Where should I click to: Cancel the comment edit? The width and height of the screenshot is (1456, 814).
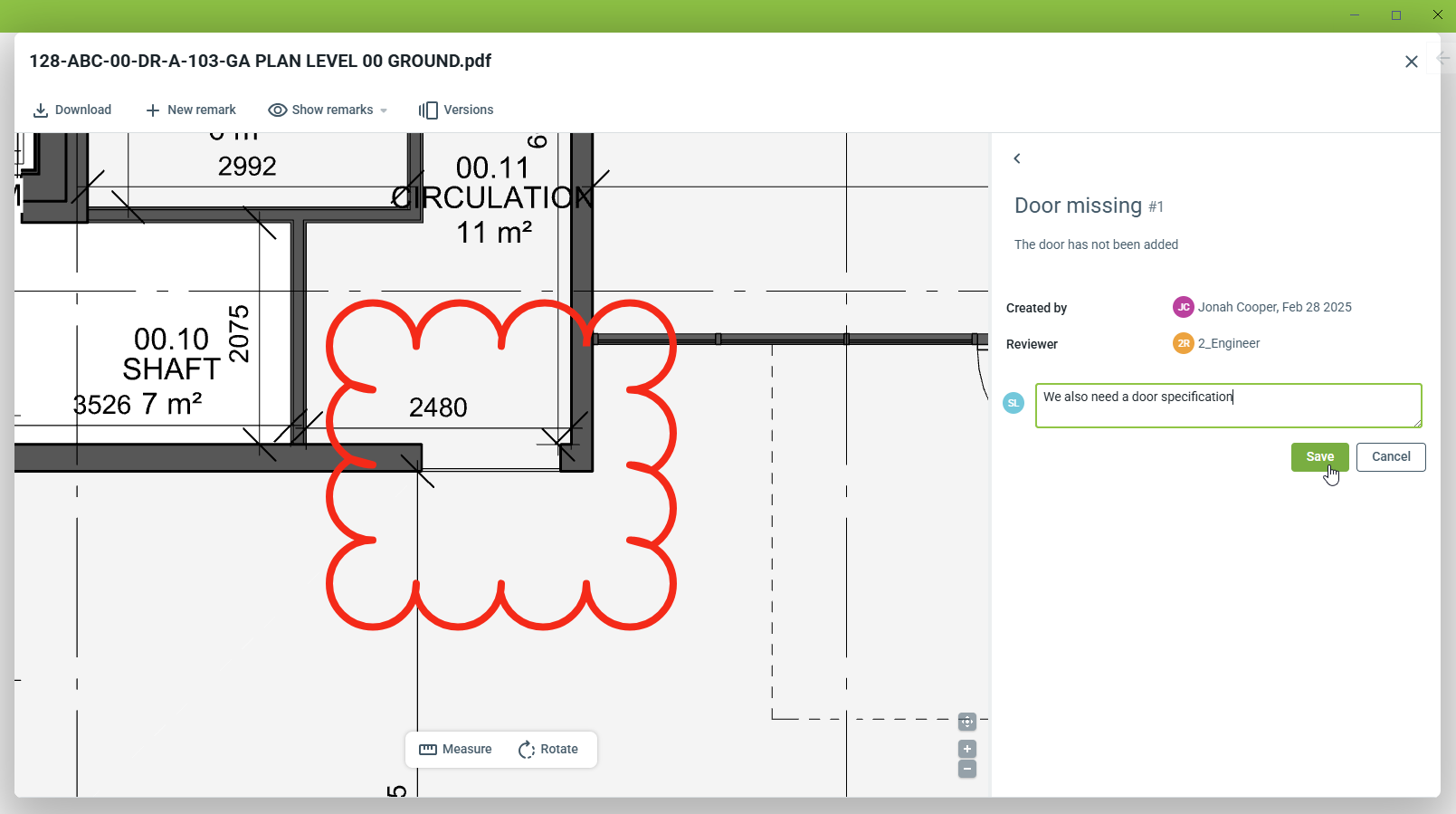point(1390,457)
